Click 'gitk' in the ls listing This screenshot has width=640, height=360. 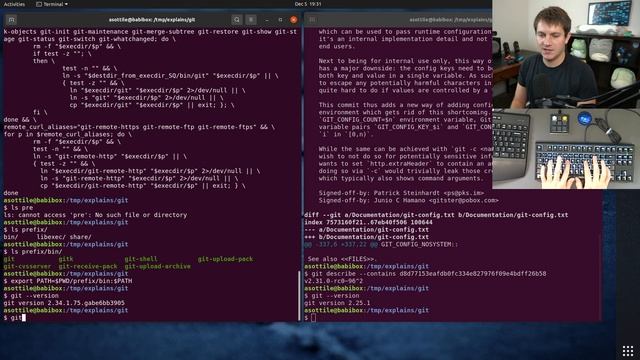(66, 259)
